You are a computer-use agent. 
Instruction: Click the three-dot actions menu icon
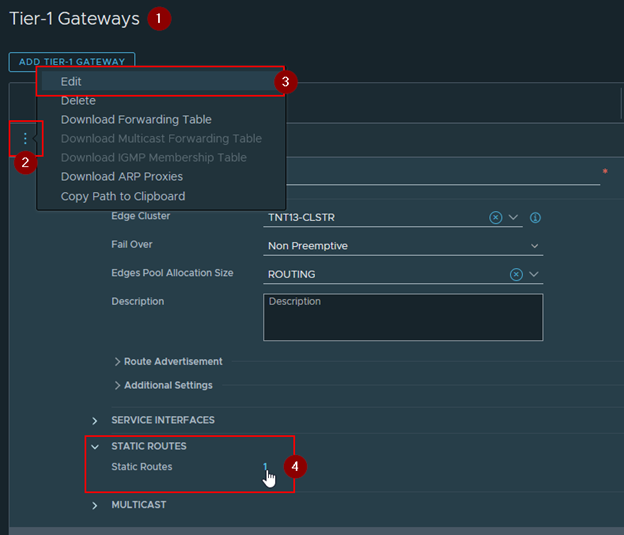click(x=25, y=138)
